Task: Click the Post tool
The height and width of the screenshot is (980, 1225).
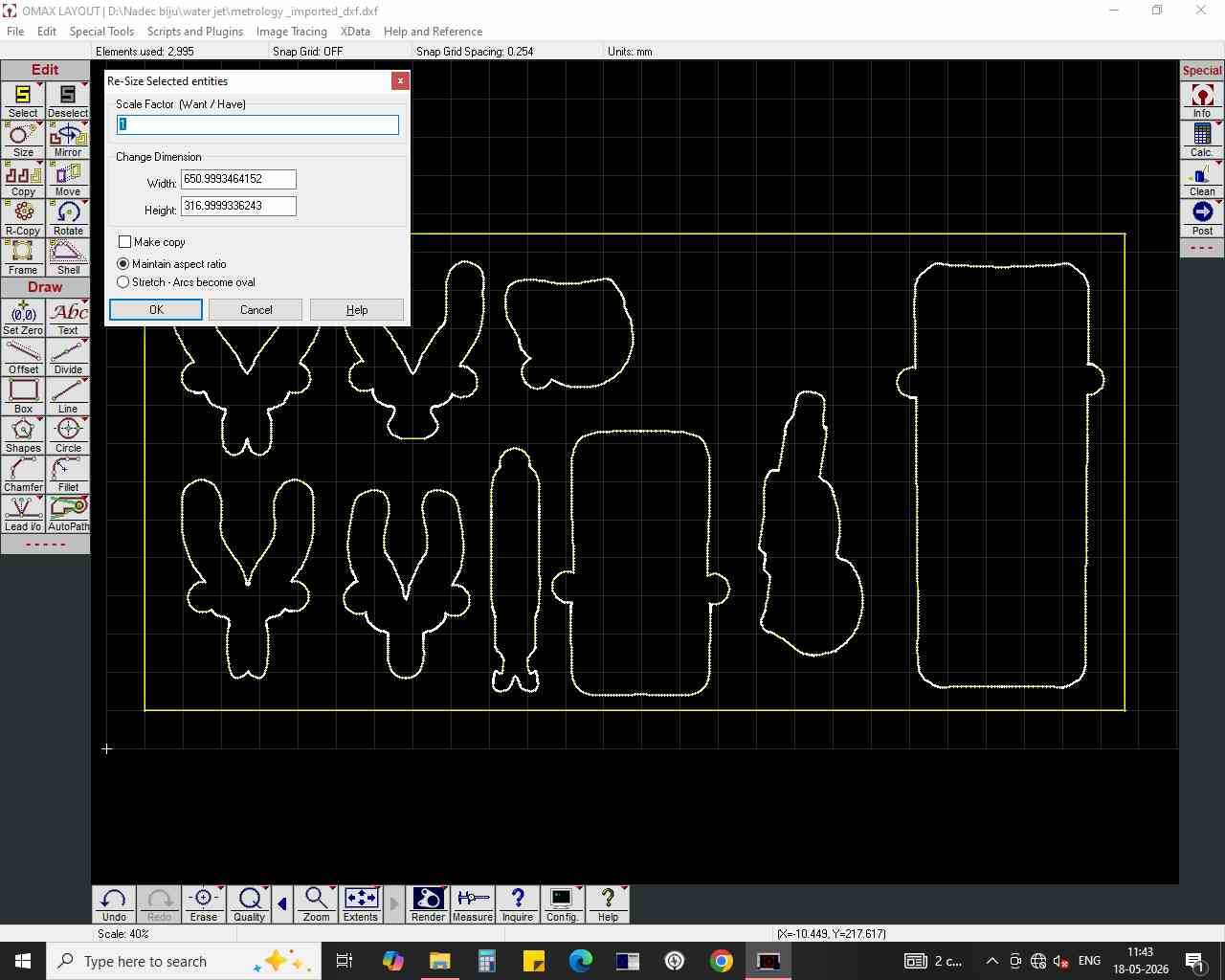Action: [x=1202, y=218]
